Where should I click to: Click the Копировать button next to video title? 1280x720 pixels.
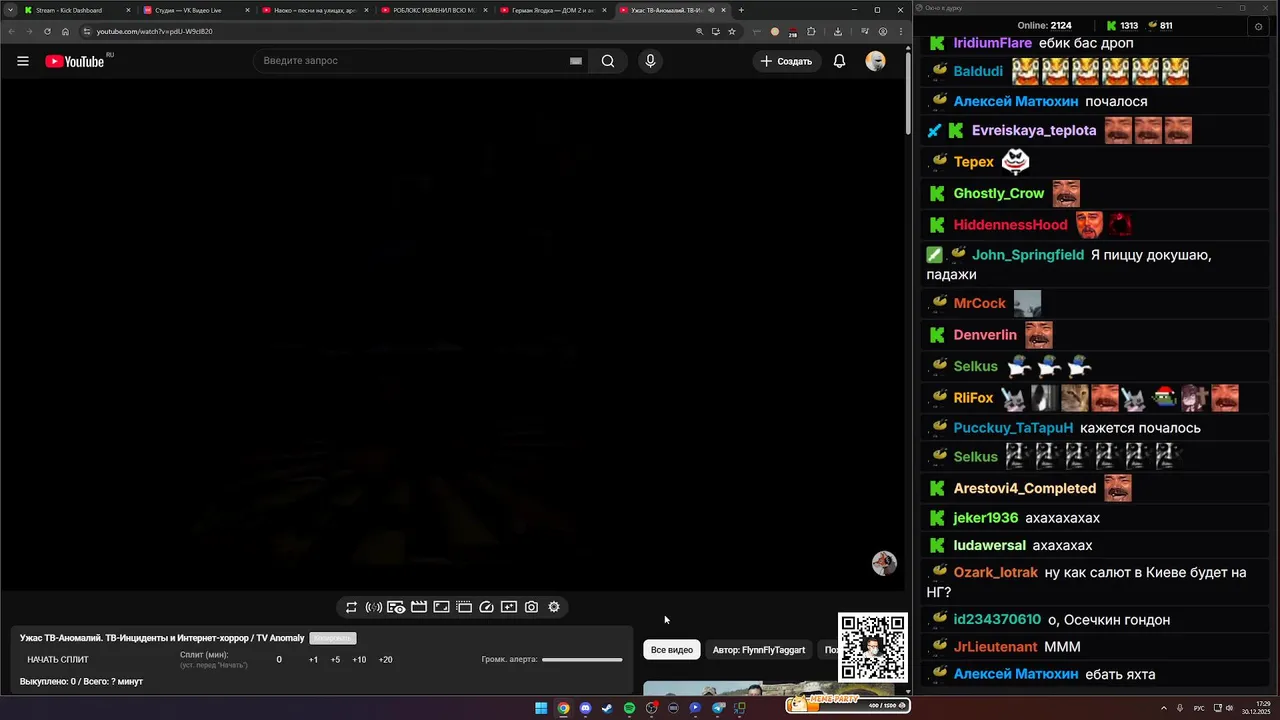coord(333,638)
